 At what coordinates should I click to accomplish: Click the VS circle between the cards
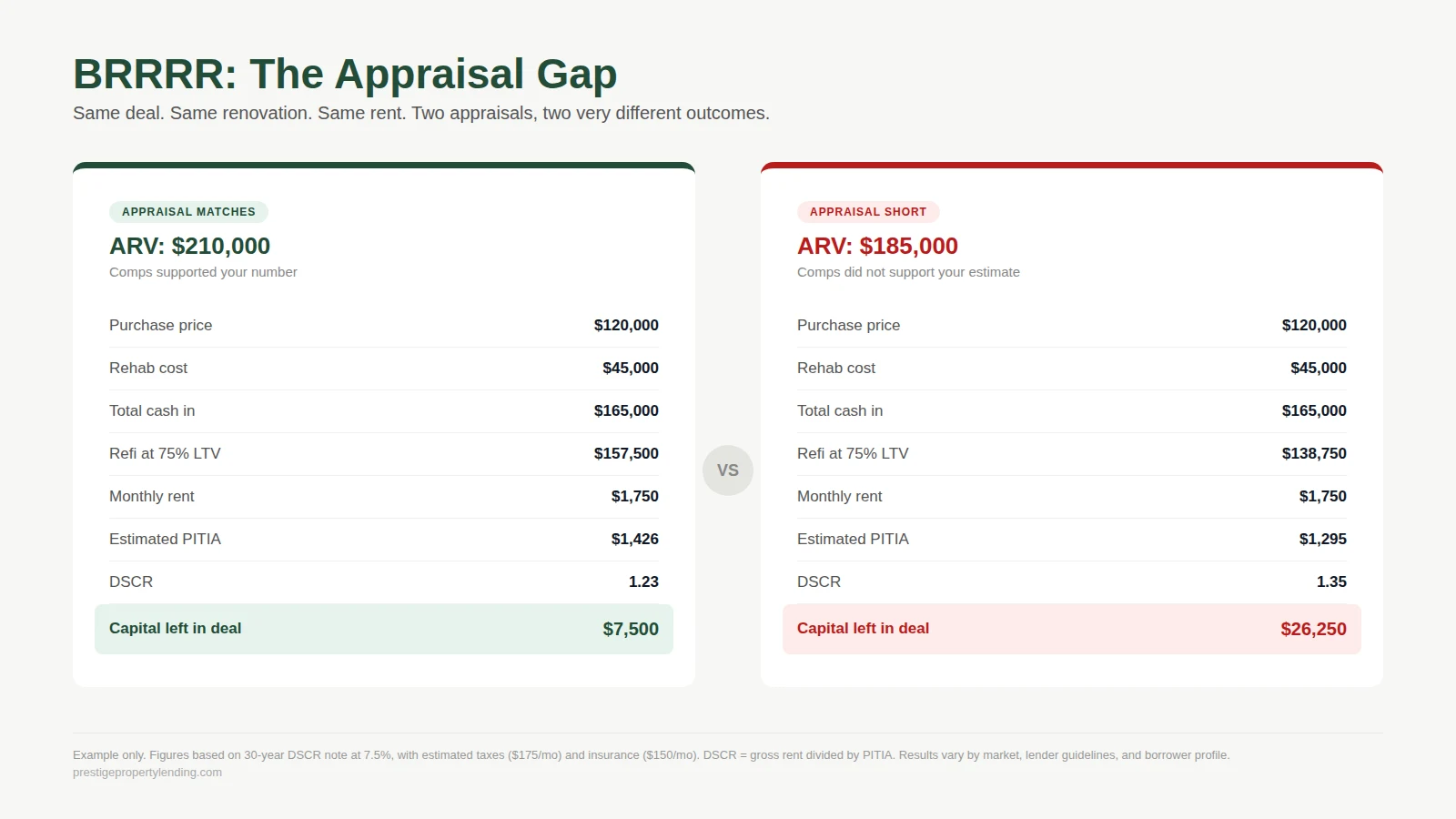tap(728, 470)
